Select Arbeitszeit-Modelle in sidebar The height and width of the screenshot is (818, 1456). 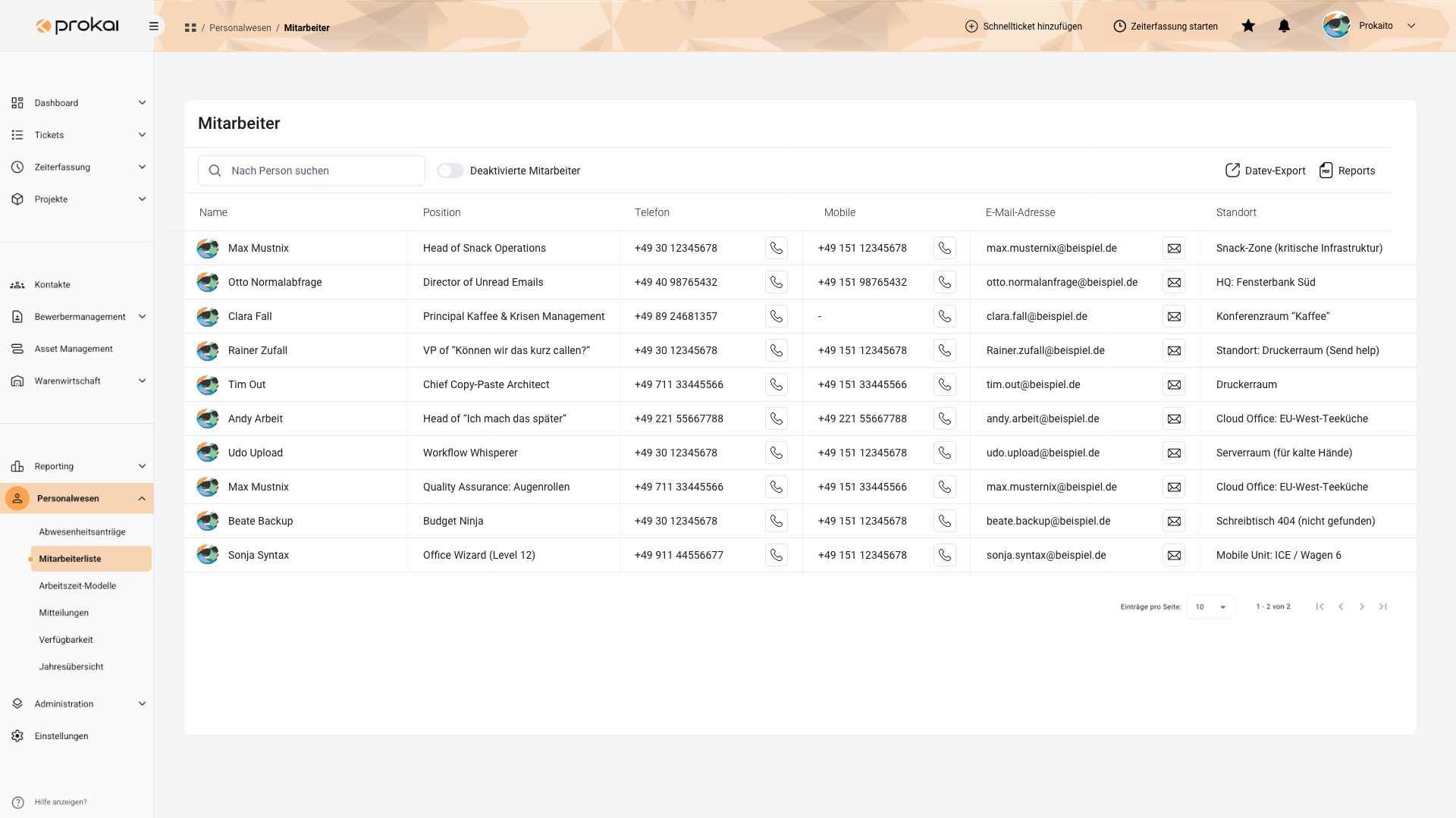tap(77, 585)
